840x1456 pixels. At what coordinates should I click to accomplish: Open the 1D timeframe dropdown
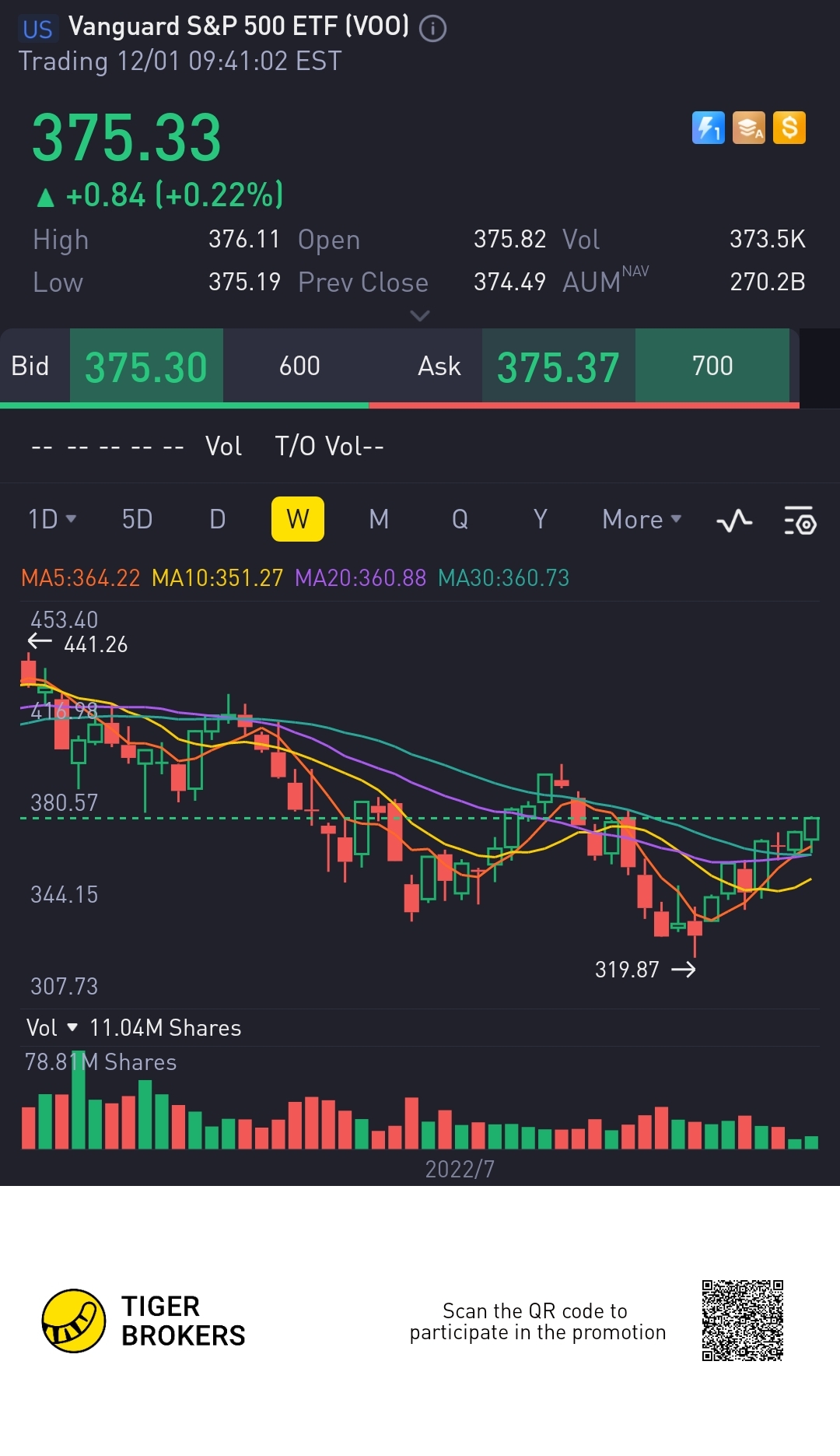[52, 519]
